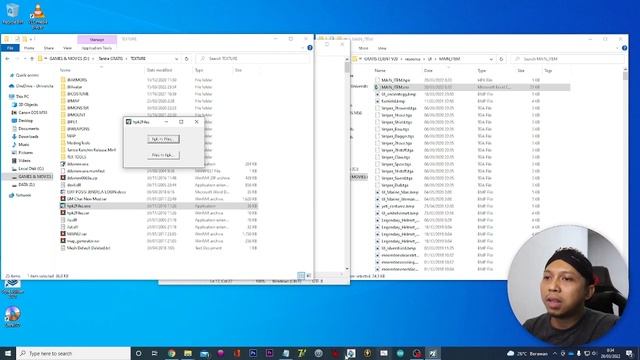Image resolution: width=640 pixels, height=360 pixels.
Task: Open Google Chrome from taskbar
Action: pos(171,353)
